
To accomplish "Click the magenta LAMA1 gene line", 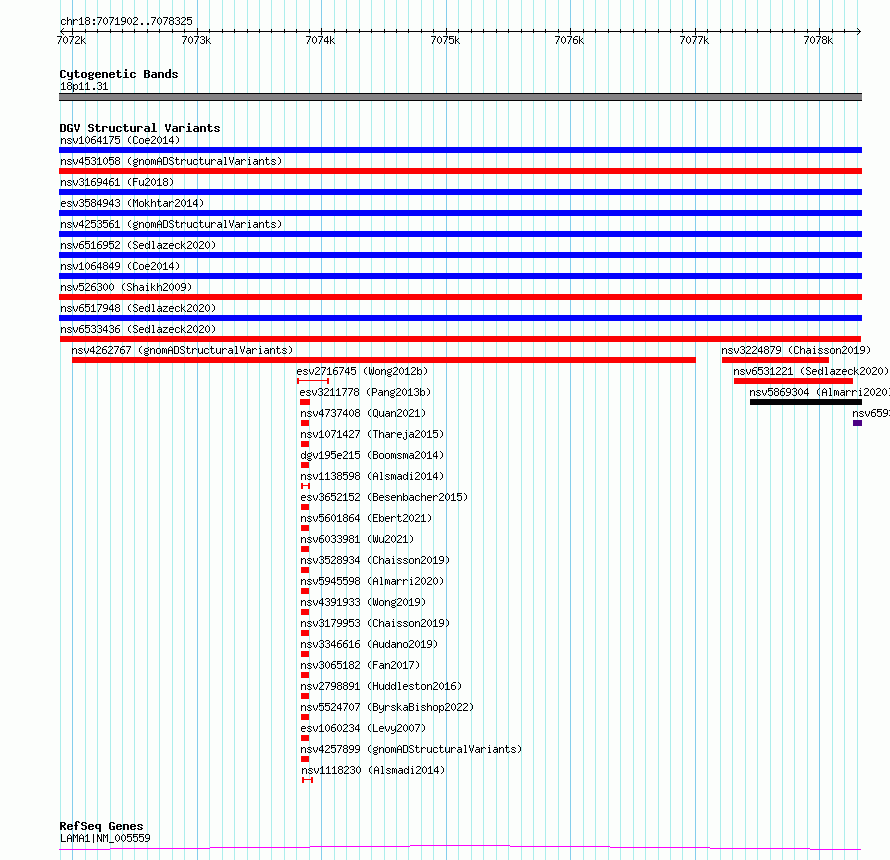I will click(460, 848).
